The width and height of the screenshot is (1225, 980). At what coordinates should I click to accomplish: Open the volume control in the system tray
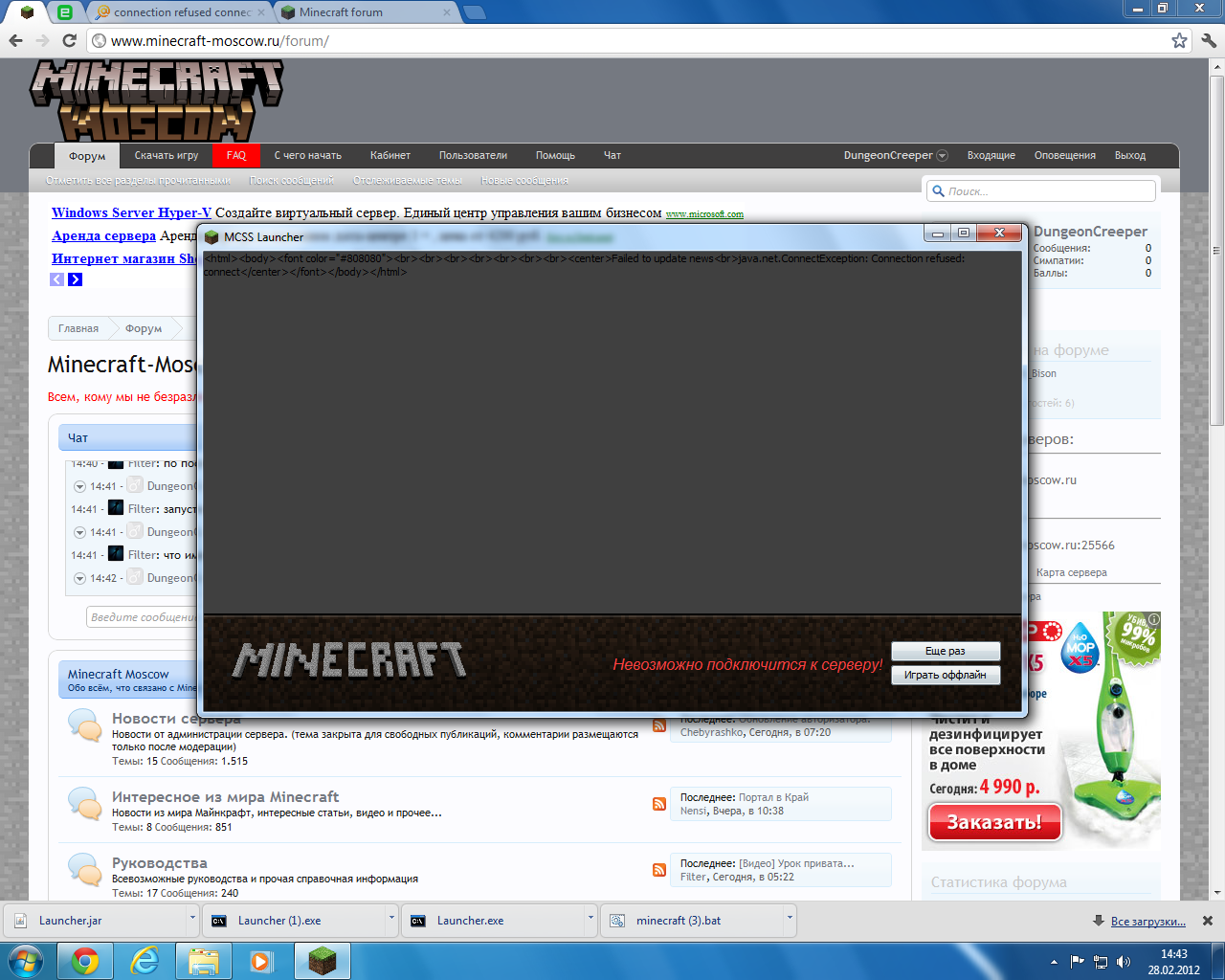pos(1124,962)
